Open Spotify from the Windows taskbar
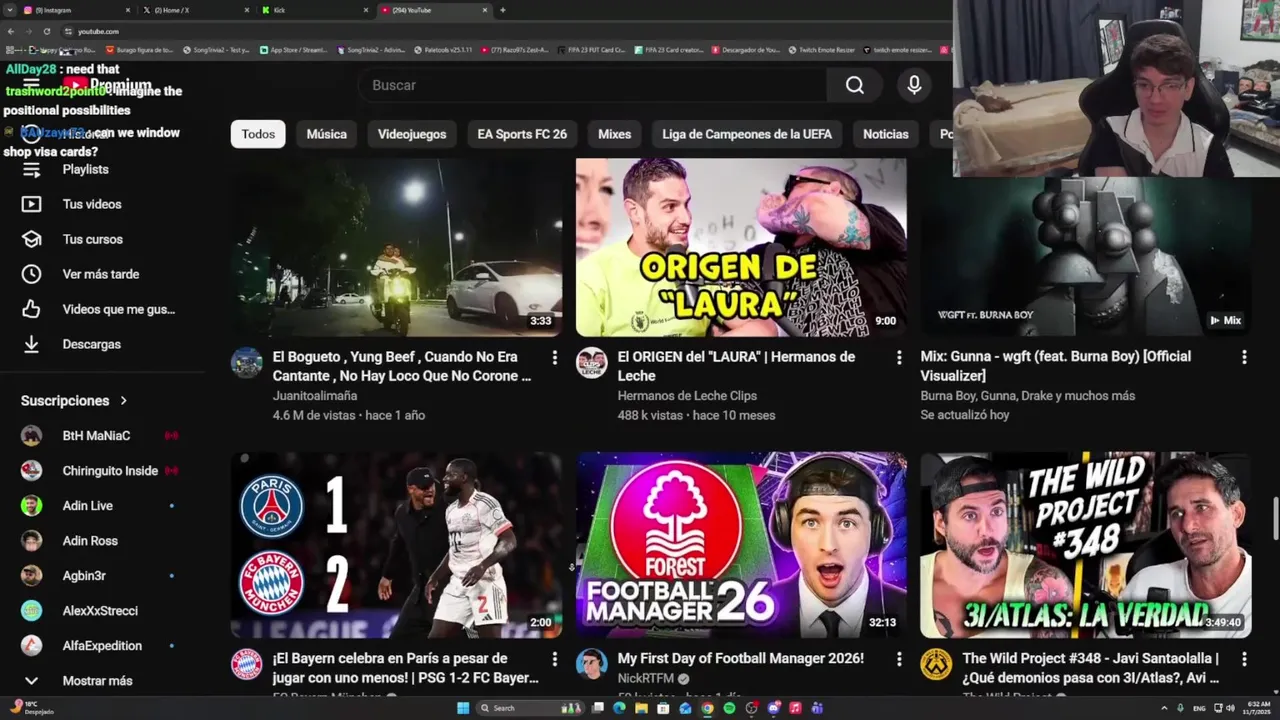 (x=729, y=708)
